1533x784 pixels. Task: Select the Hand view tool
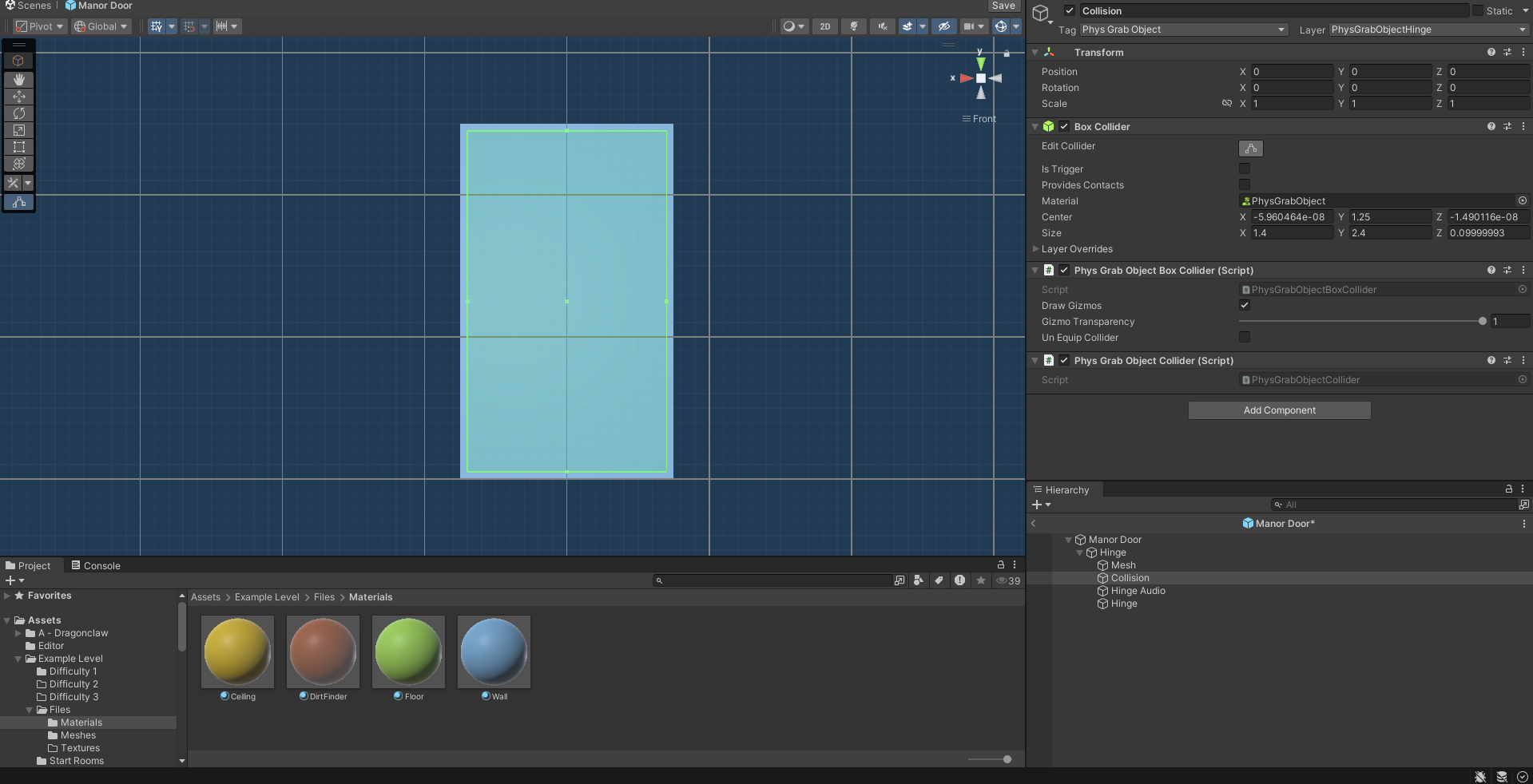[18, 80]
